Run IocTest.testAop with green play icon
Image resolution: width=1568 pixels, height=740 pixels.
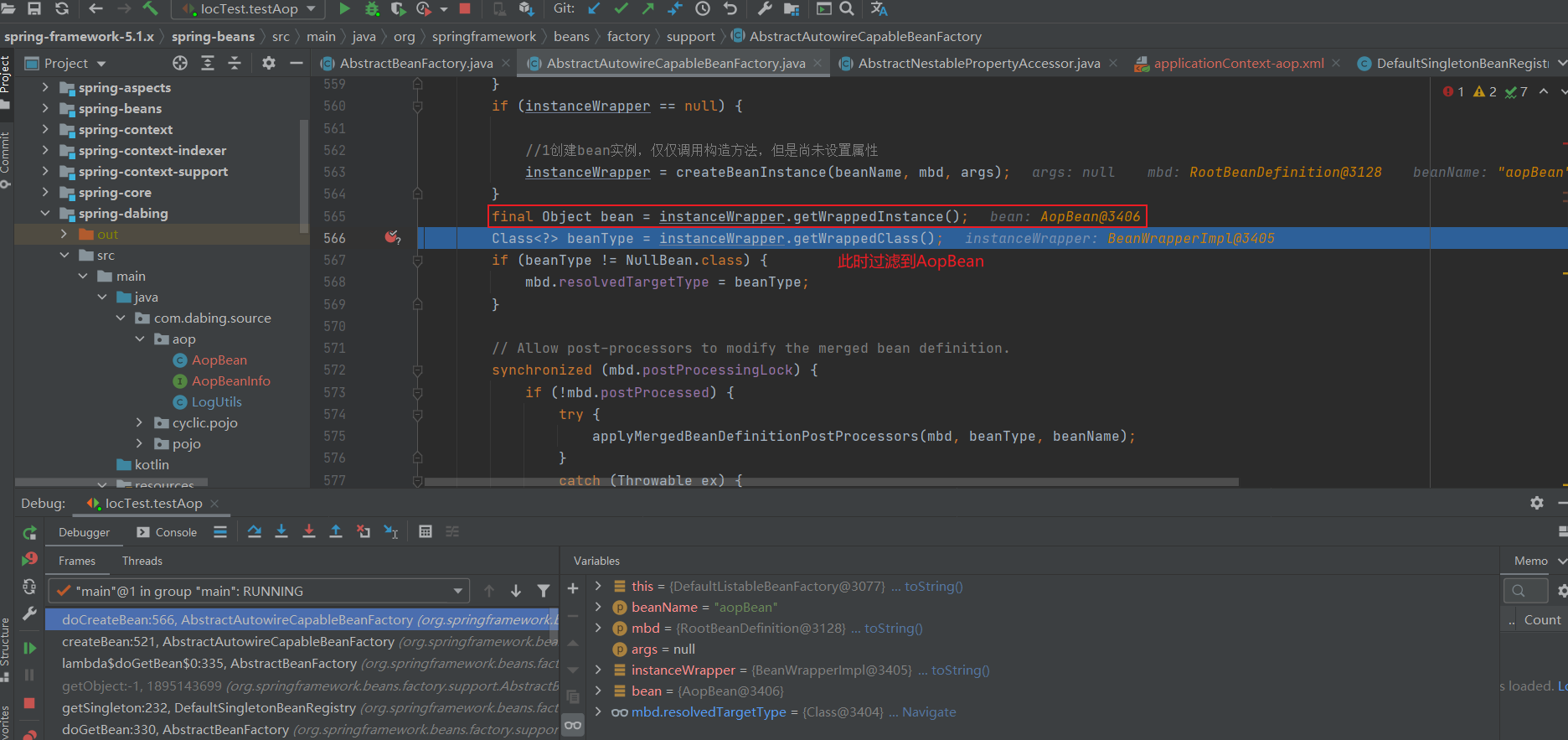[x=344, y=8]
